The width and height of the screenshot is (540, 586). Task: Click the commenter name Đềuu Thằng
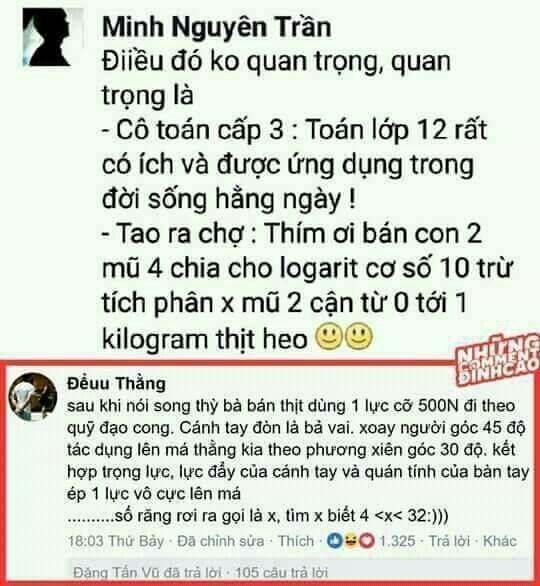116,384
